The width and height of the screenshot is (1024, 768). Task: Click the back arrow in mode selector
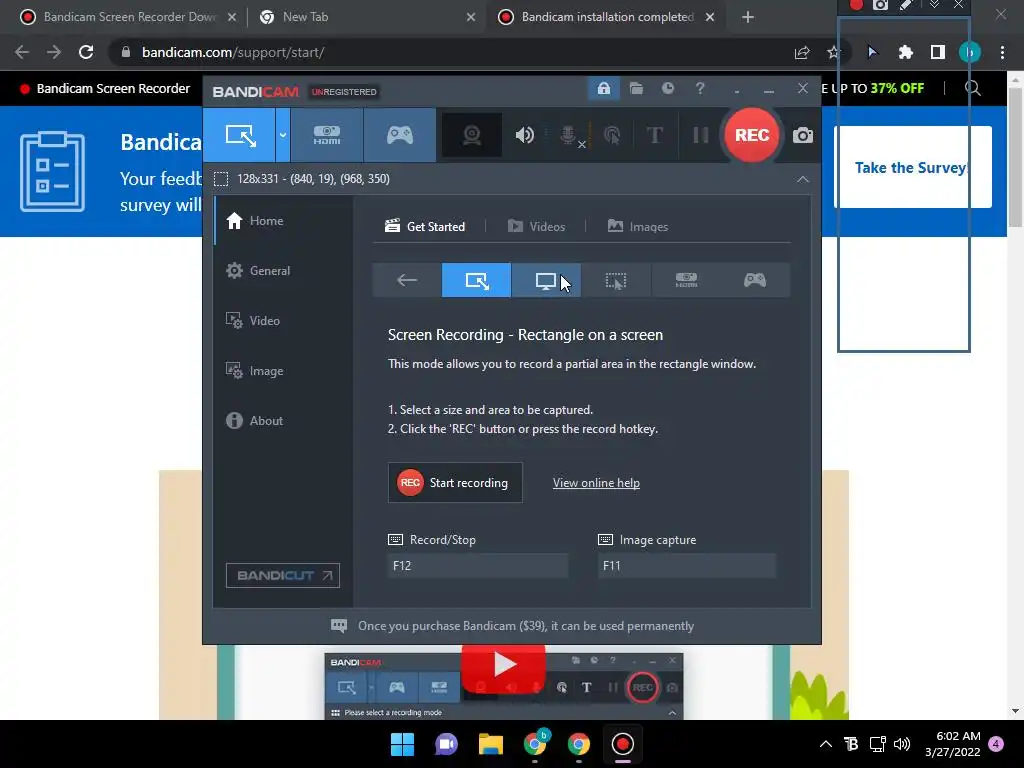(x=407, y=280)
